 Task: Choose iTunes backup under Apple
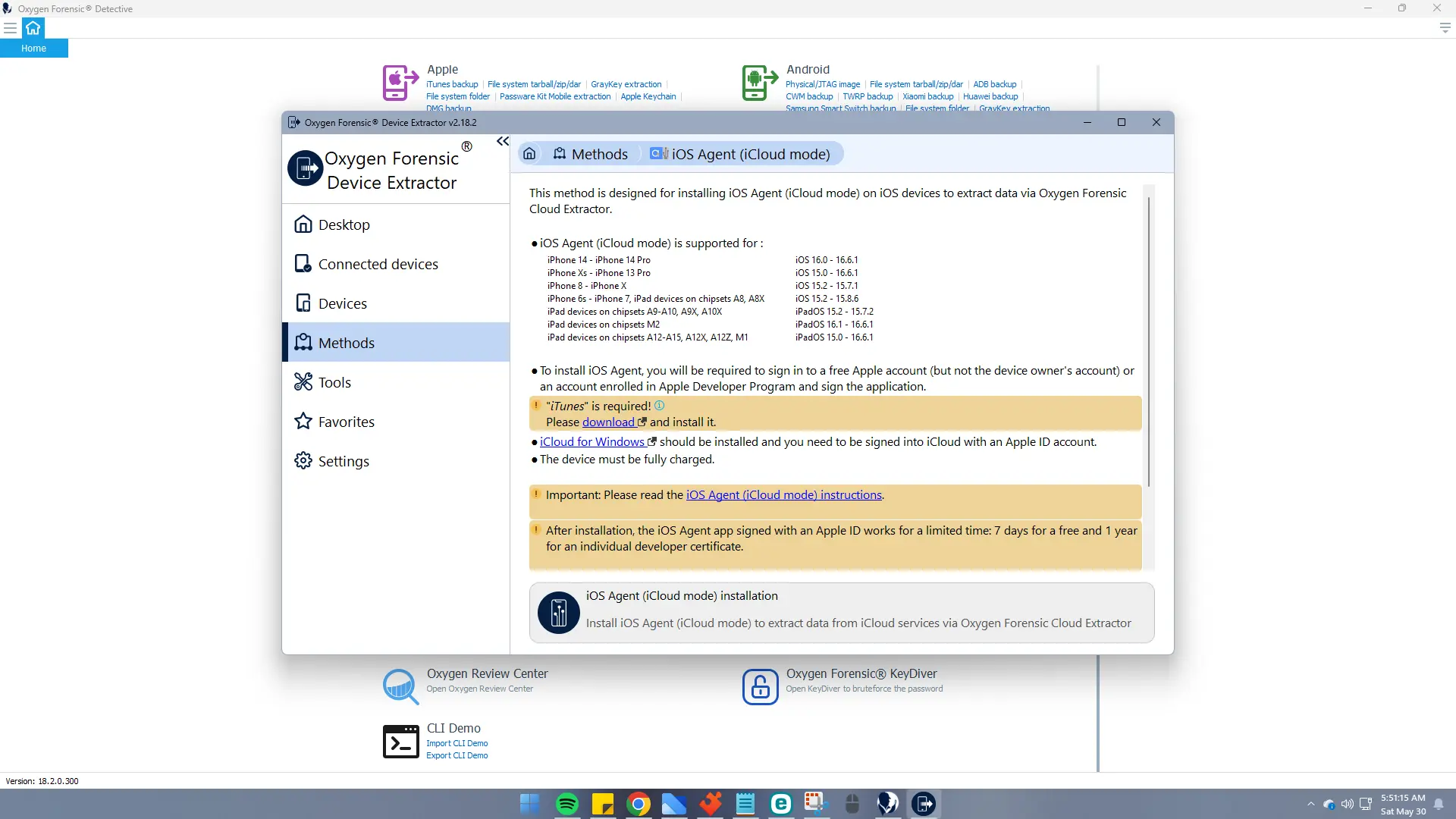coord(452,84)
